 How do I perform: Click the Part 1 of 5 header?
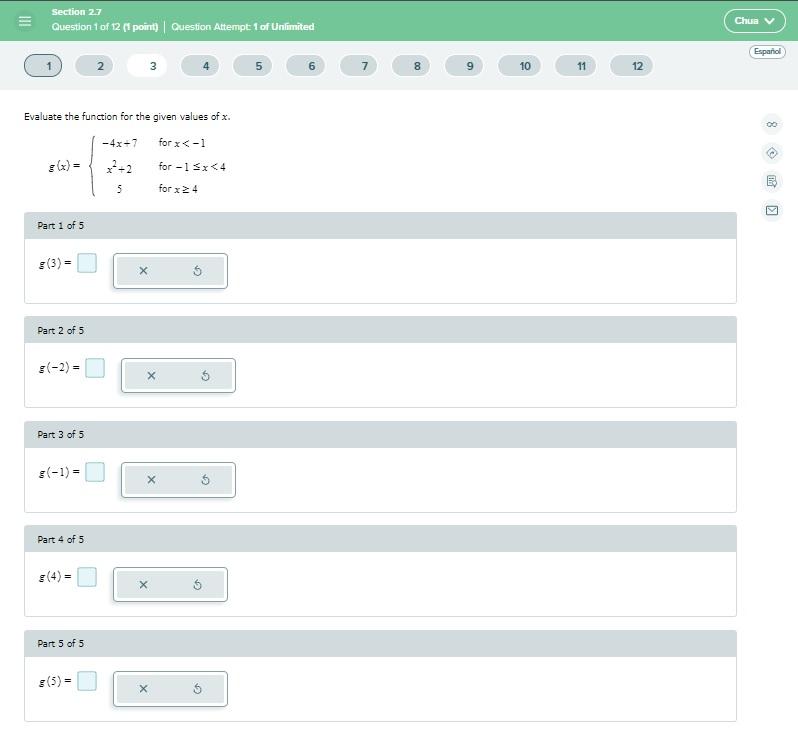(380, 225)
